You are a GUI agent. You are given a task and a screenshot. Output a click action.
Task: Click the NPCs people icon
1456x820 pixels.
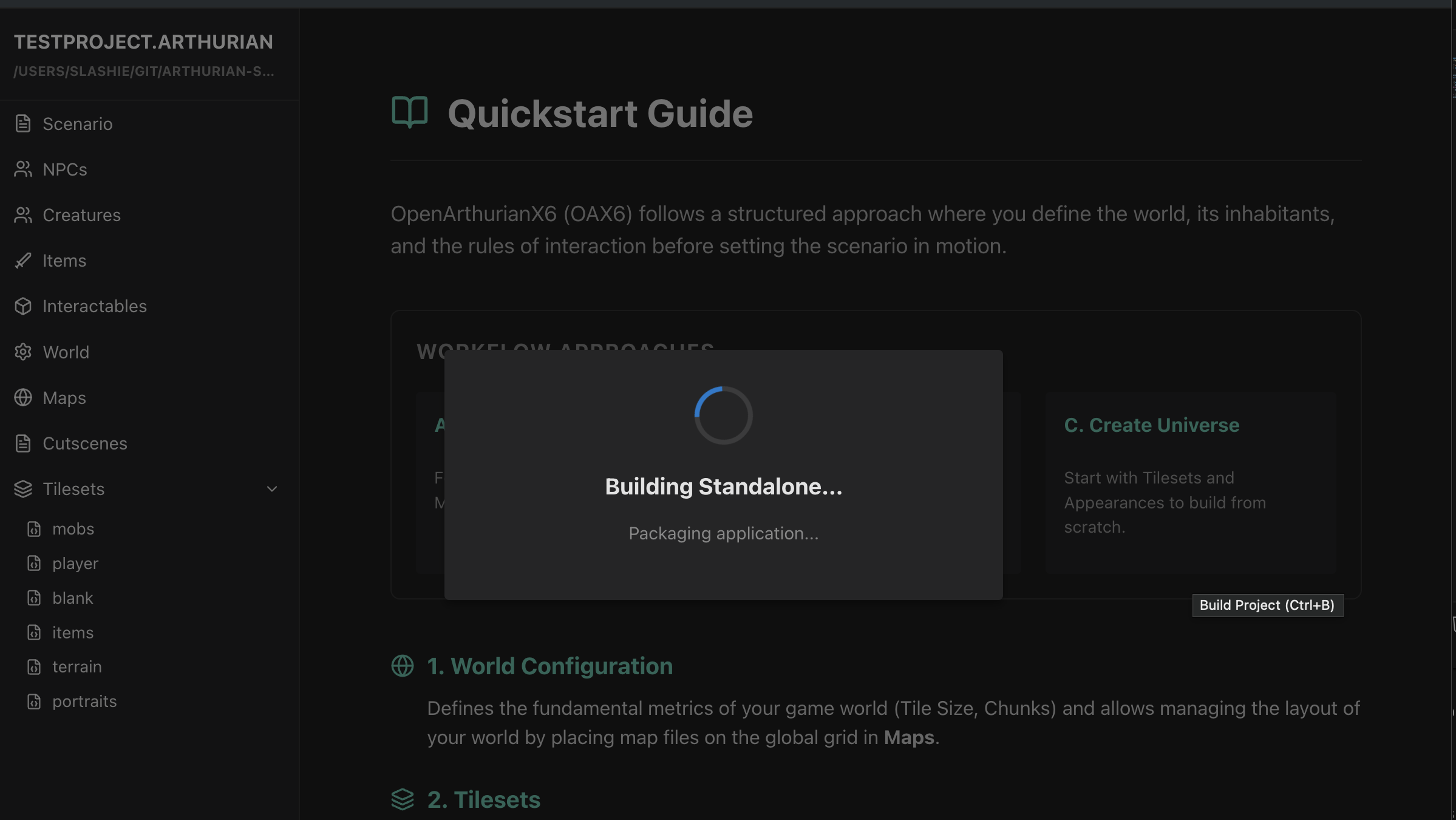(x=23, y=169)
